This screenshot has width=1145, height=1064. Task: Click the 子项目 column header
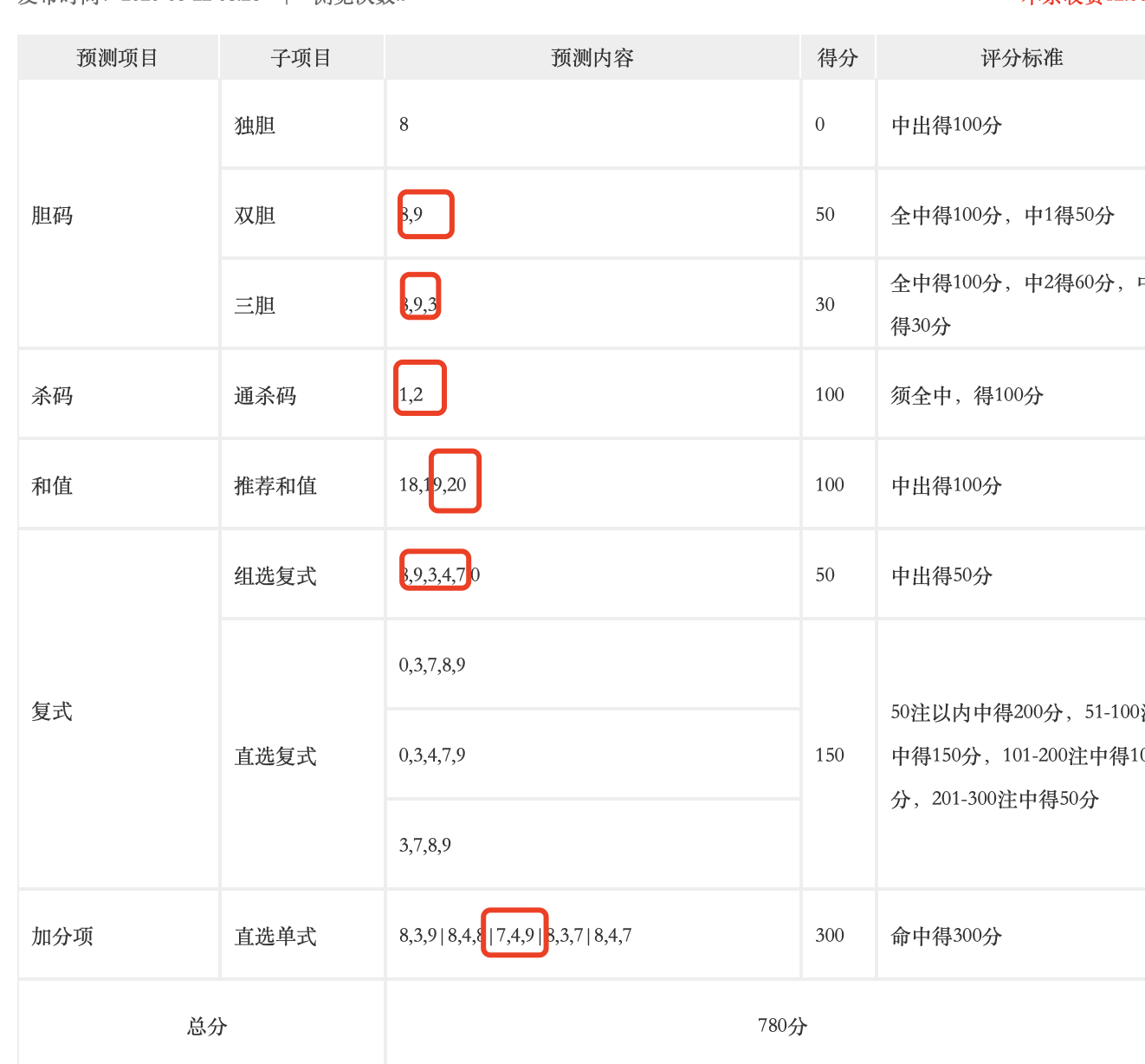pyautogui.click(x=301, y=58)
